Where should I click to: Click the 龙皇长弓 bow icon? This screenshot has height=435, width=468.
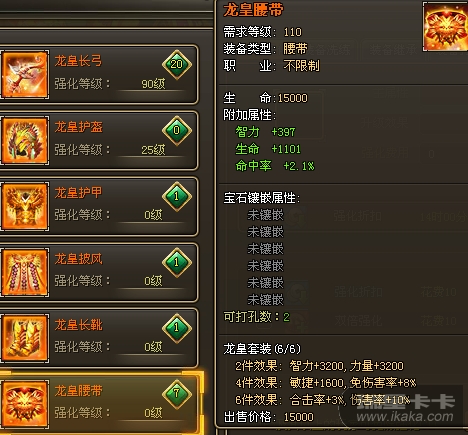tap(25, 74)
